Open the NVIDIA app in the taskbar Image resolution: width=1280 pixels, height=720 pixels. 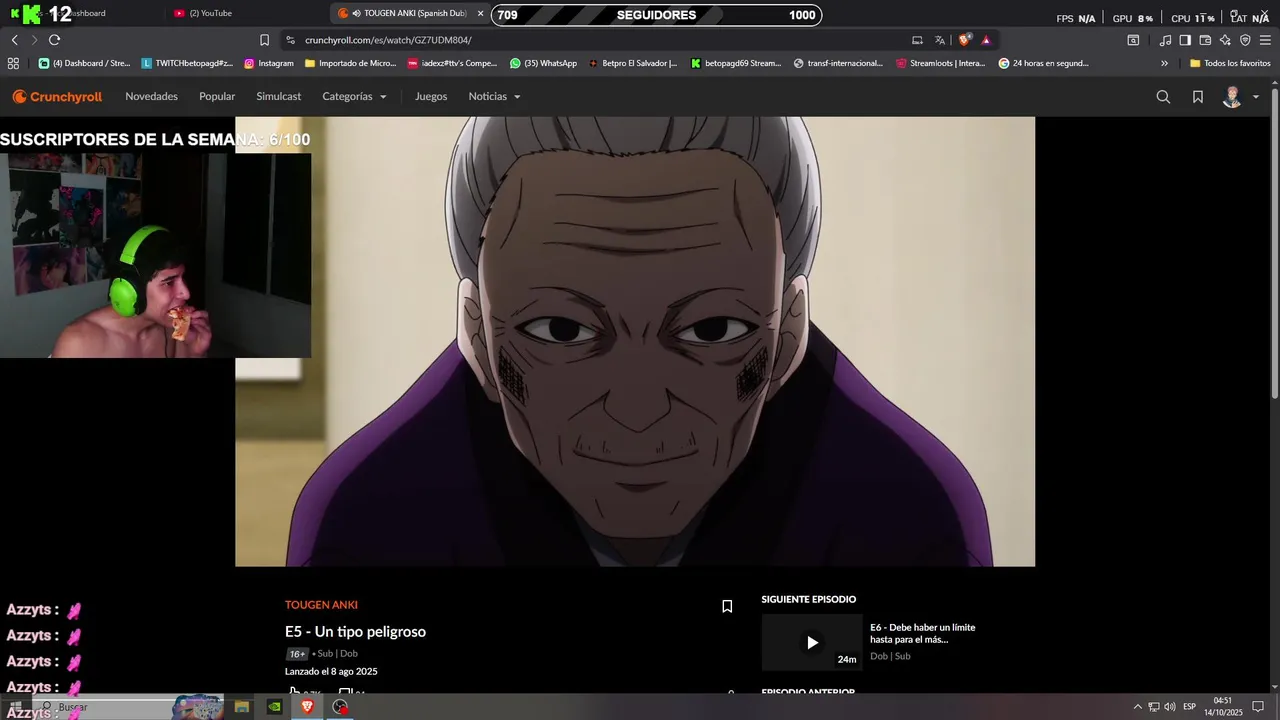[x=274, y=707]
